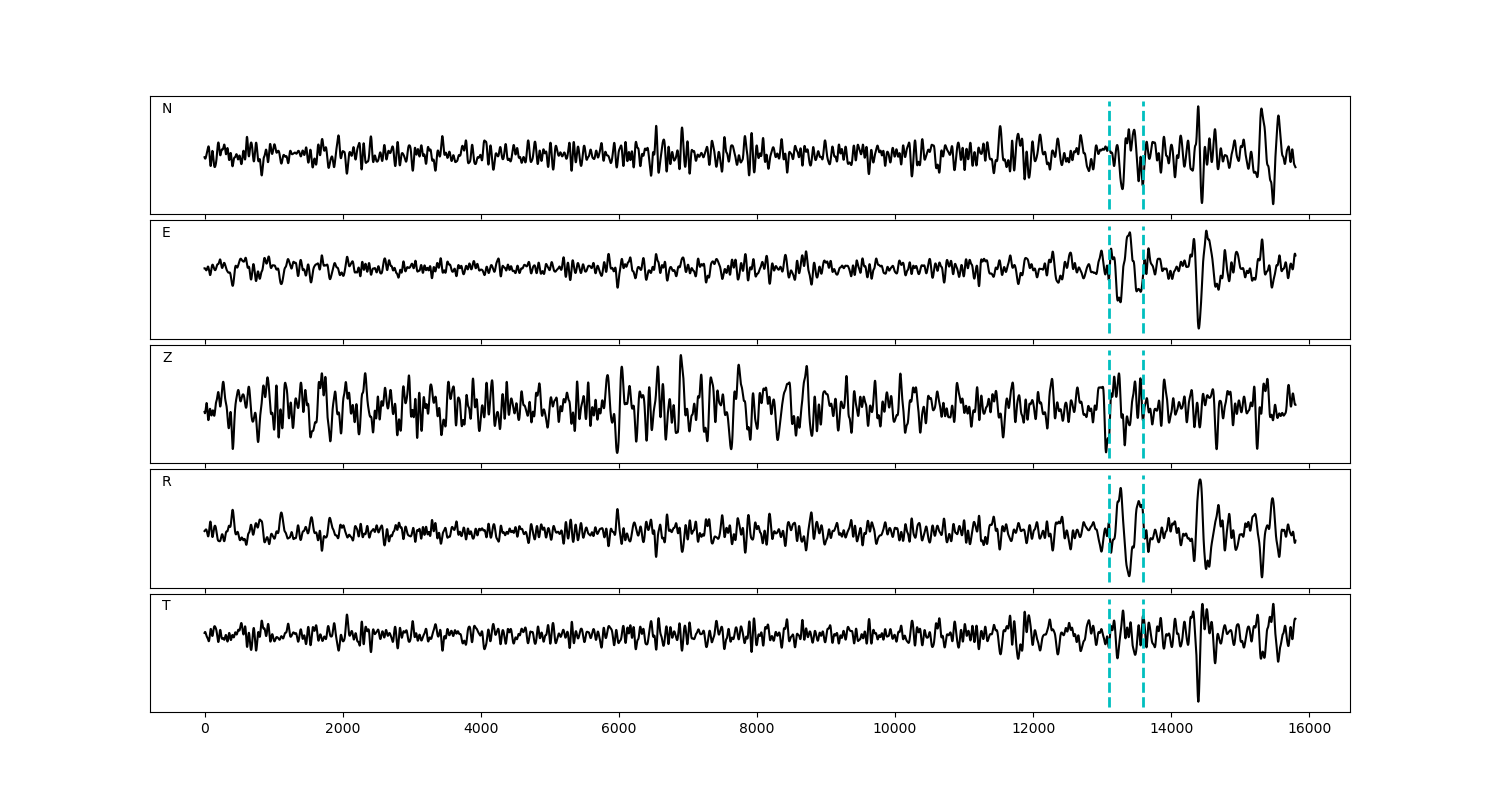
Task: Click second cyan dashed line in T panel
Action: [x=1143, y=653]
